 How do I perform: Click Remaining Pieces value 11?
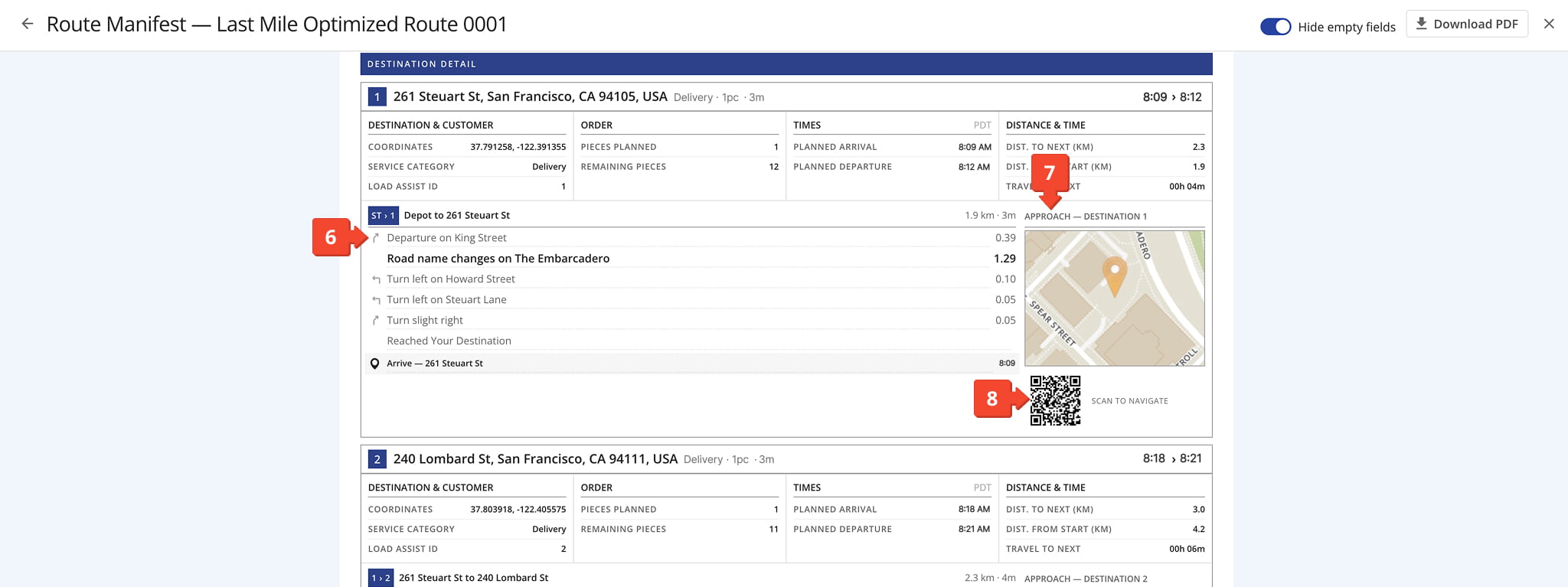[x=774, y=530]
